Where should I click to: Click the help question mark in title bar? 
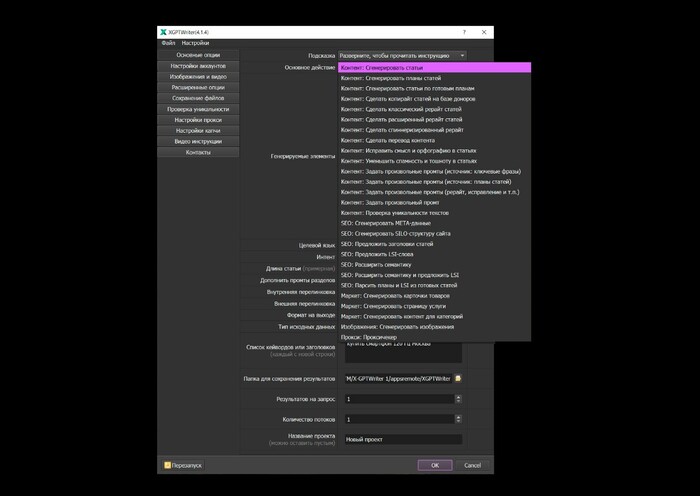tap(464, 32)
